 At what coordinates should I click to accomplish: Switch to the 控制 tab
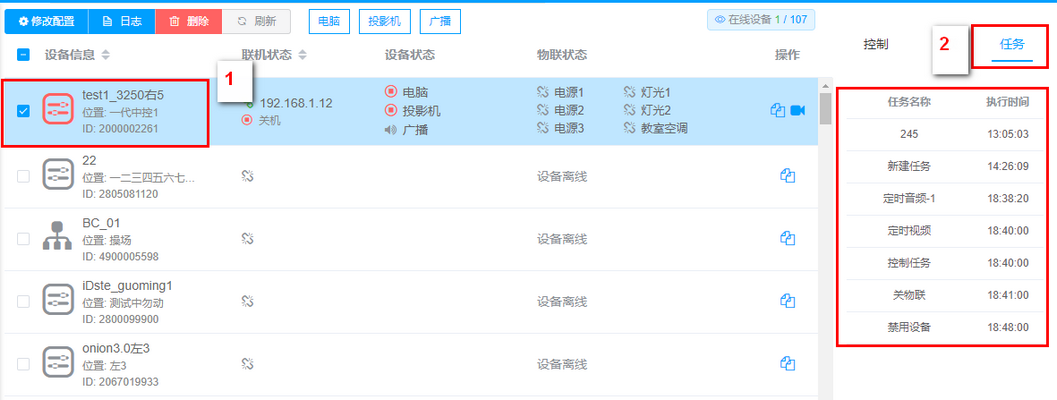tap(876, 44)
